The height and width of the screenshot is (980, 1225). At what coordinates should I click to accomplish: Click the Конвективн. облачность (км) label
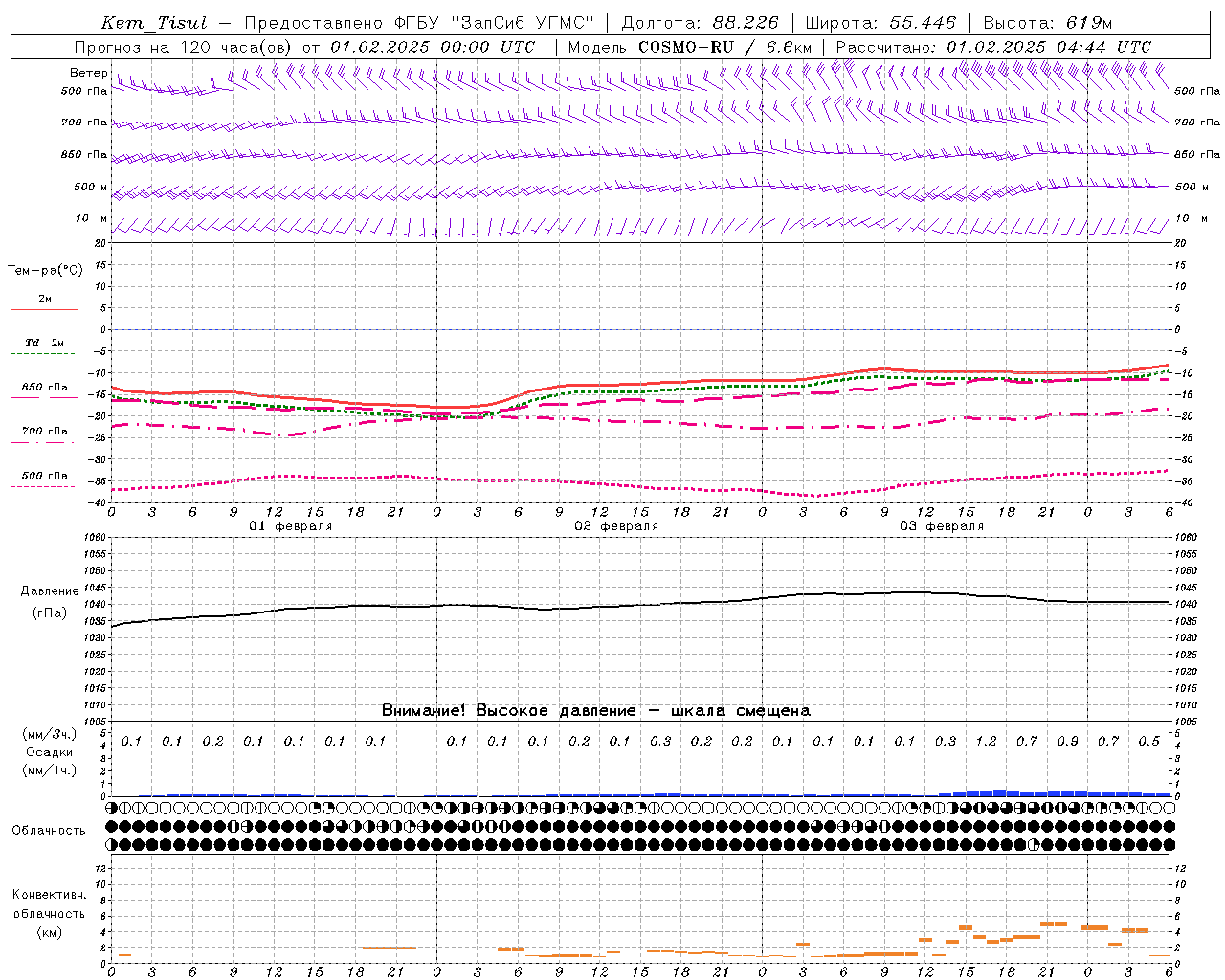coord(49,913)
